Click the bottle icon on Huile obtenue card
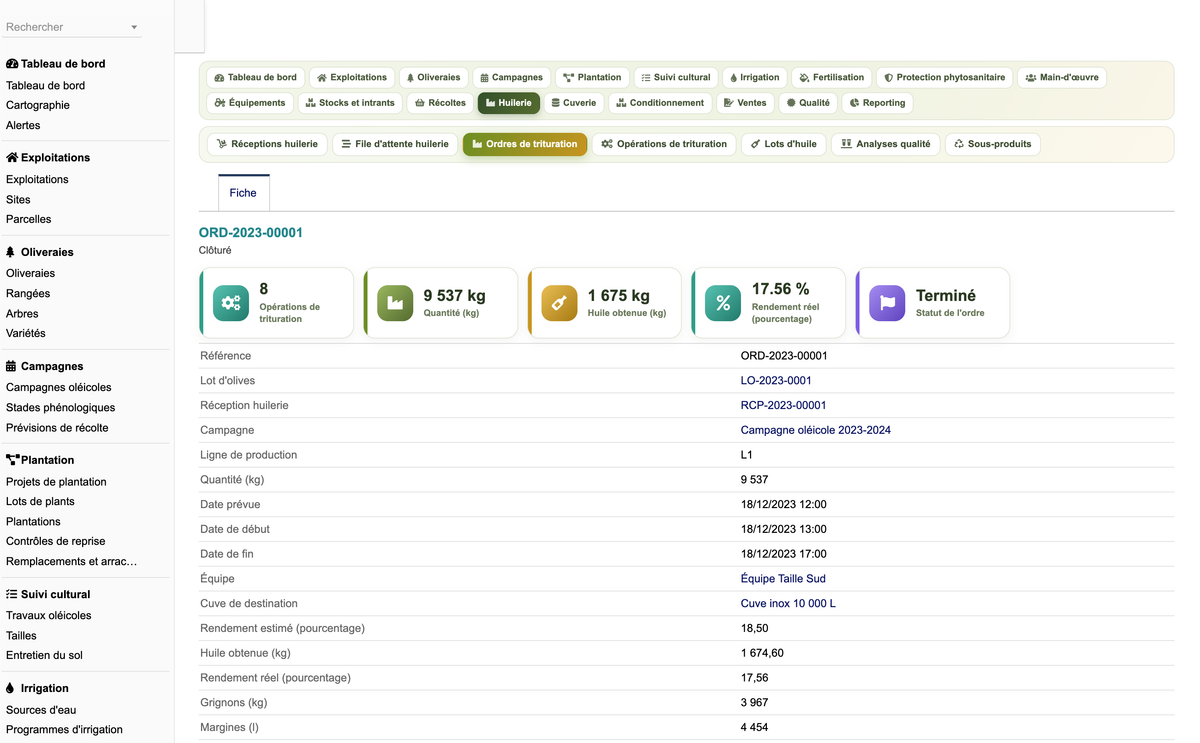Screen dimensions: 1200x743 (x=559, y=303)
